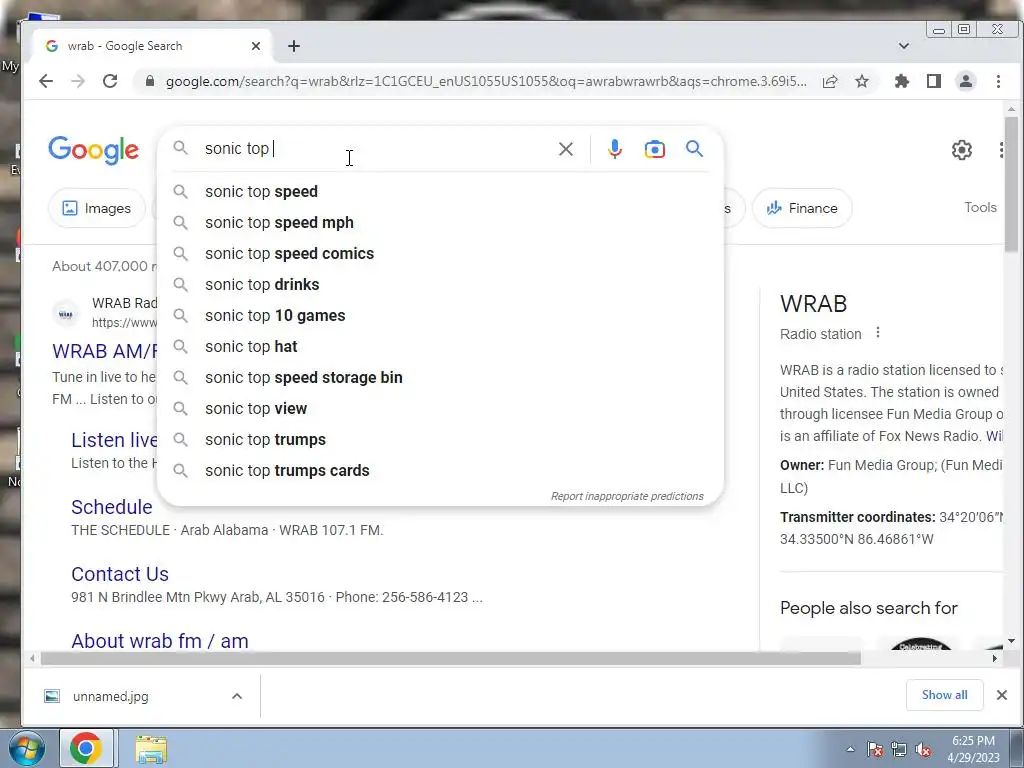Click Report inappropriate predictions
Viewport: 1024px width, 768px height.
(627, 496)
